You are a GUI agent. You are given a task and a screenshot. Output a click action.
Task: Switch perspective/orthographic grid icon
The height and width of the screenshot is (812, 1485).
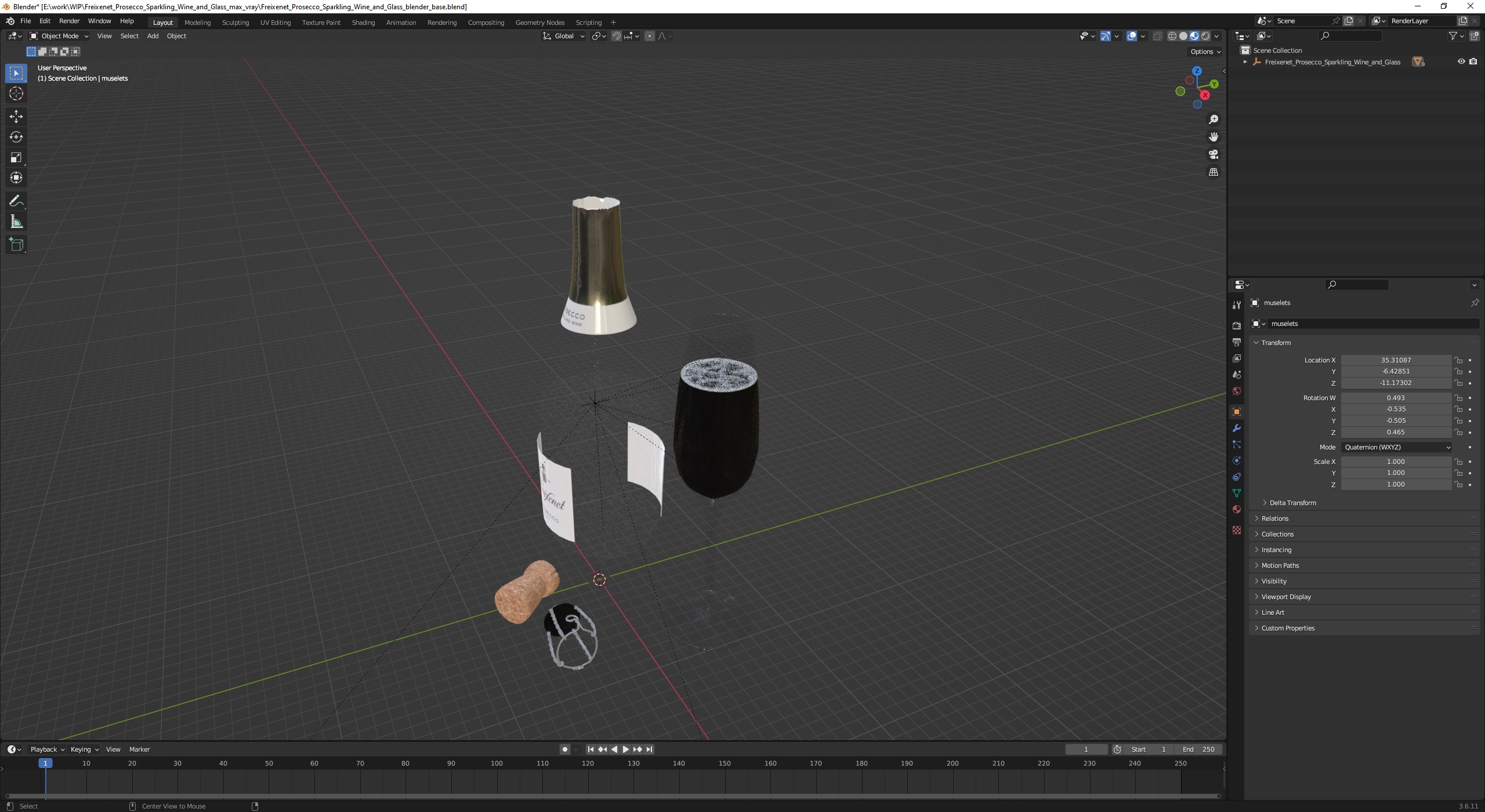tap(1213, 172)
